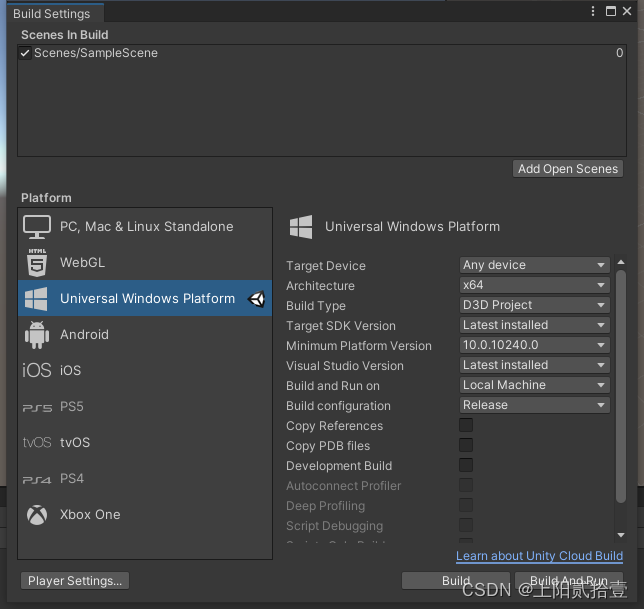
Task: Open the Build configuration Release dropdown
Action: point(534,405)
